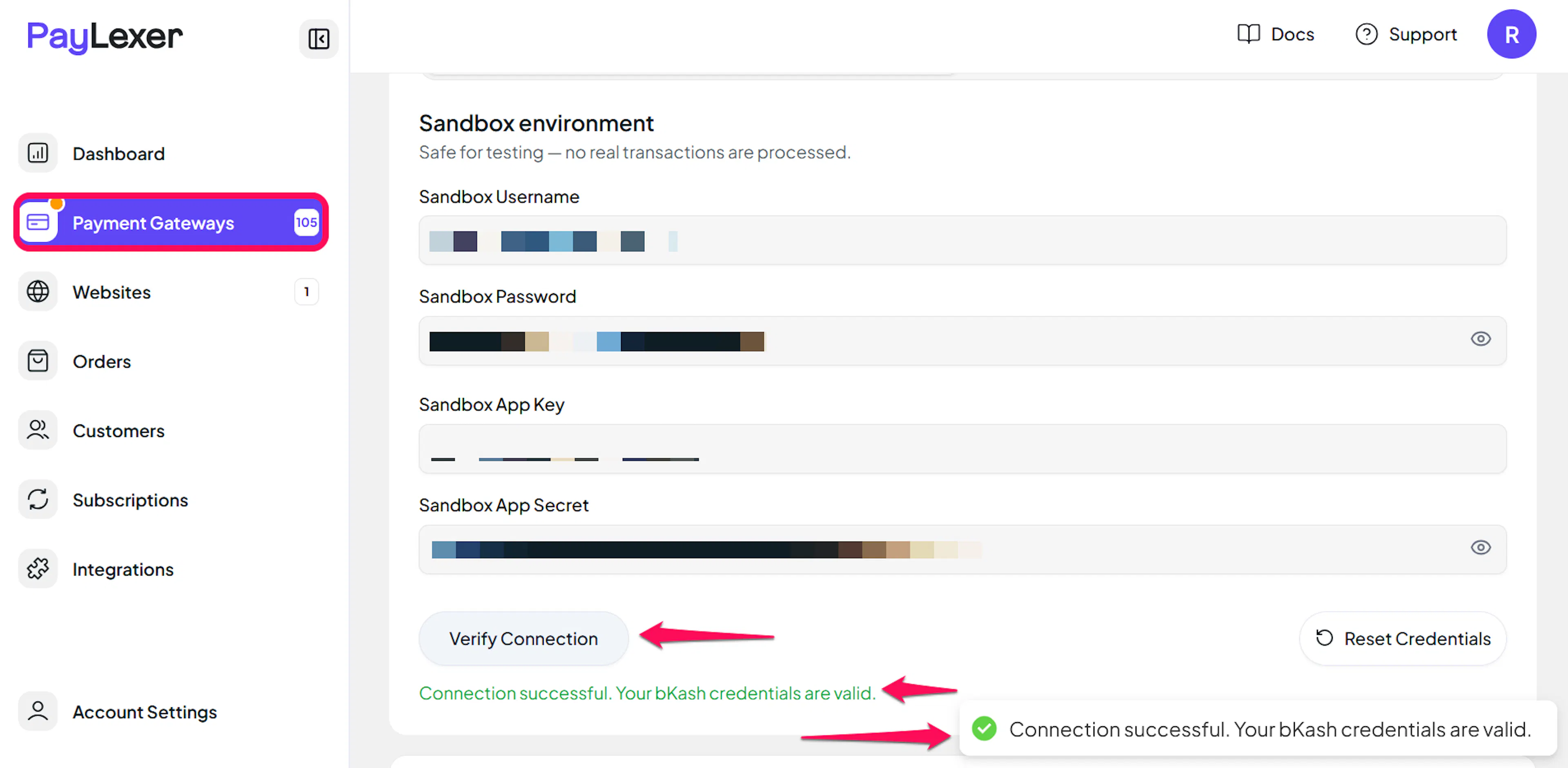This screenshot has width=1568, height=768.
Task: Click the Dashboard chart icon
Action: pyautogui.click(x=38, y=153)
